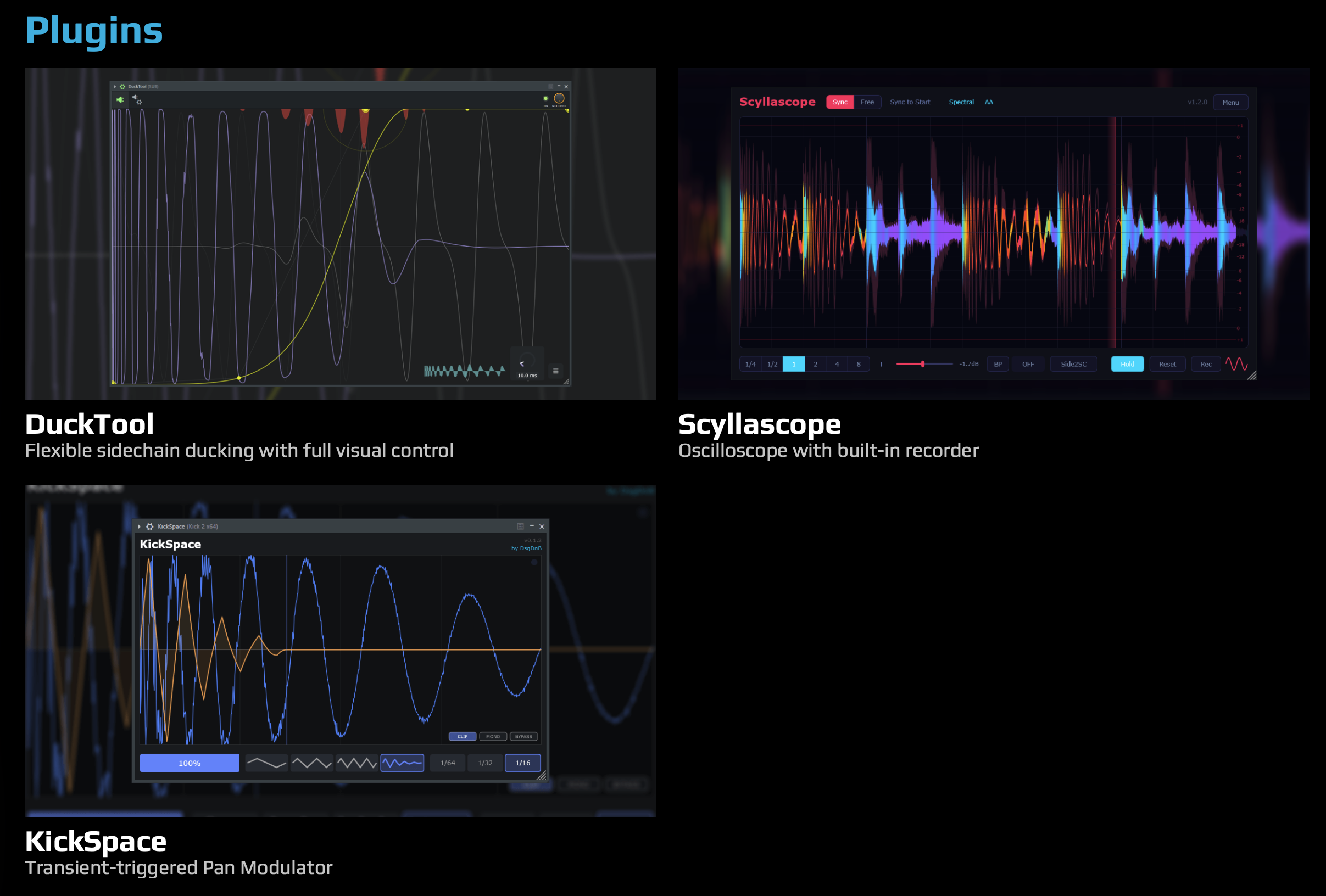This screenshot has height=896, width=1326.
Task: Select the single-cycle triangle waveform shape in KickSpace
Action: [266, 763]
